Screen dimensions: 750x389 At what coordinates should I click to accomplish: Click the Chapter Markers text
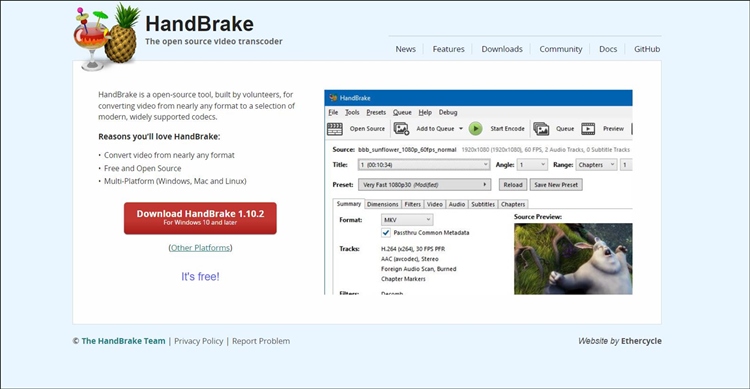(403, 279)
